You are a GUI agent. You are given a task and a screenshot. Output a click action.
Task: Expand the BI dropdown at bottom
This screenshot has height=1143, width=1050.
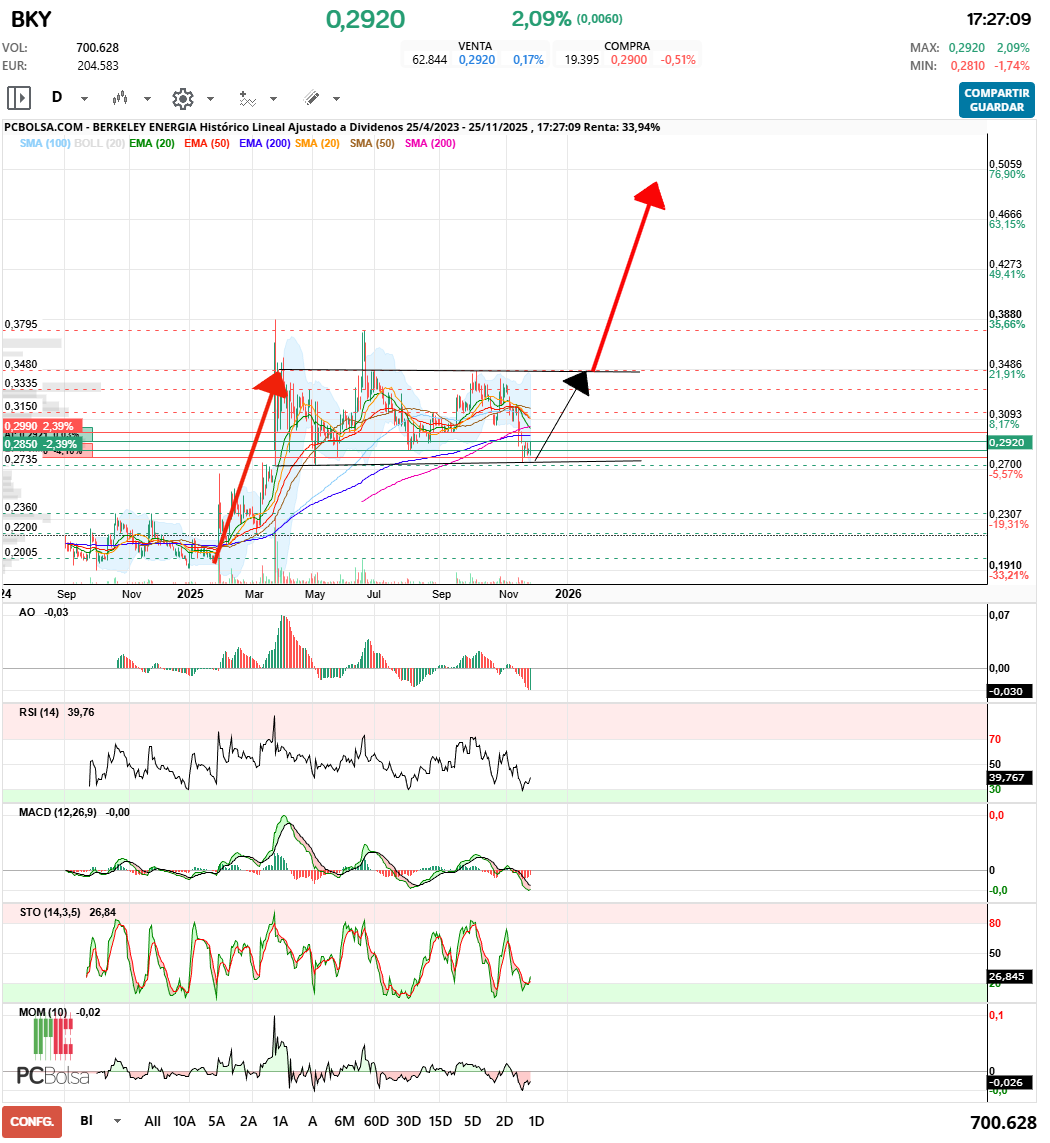[x=118, y=1121]
